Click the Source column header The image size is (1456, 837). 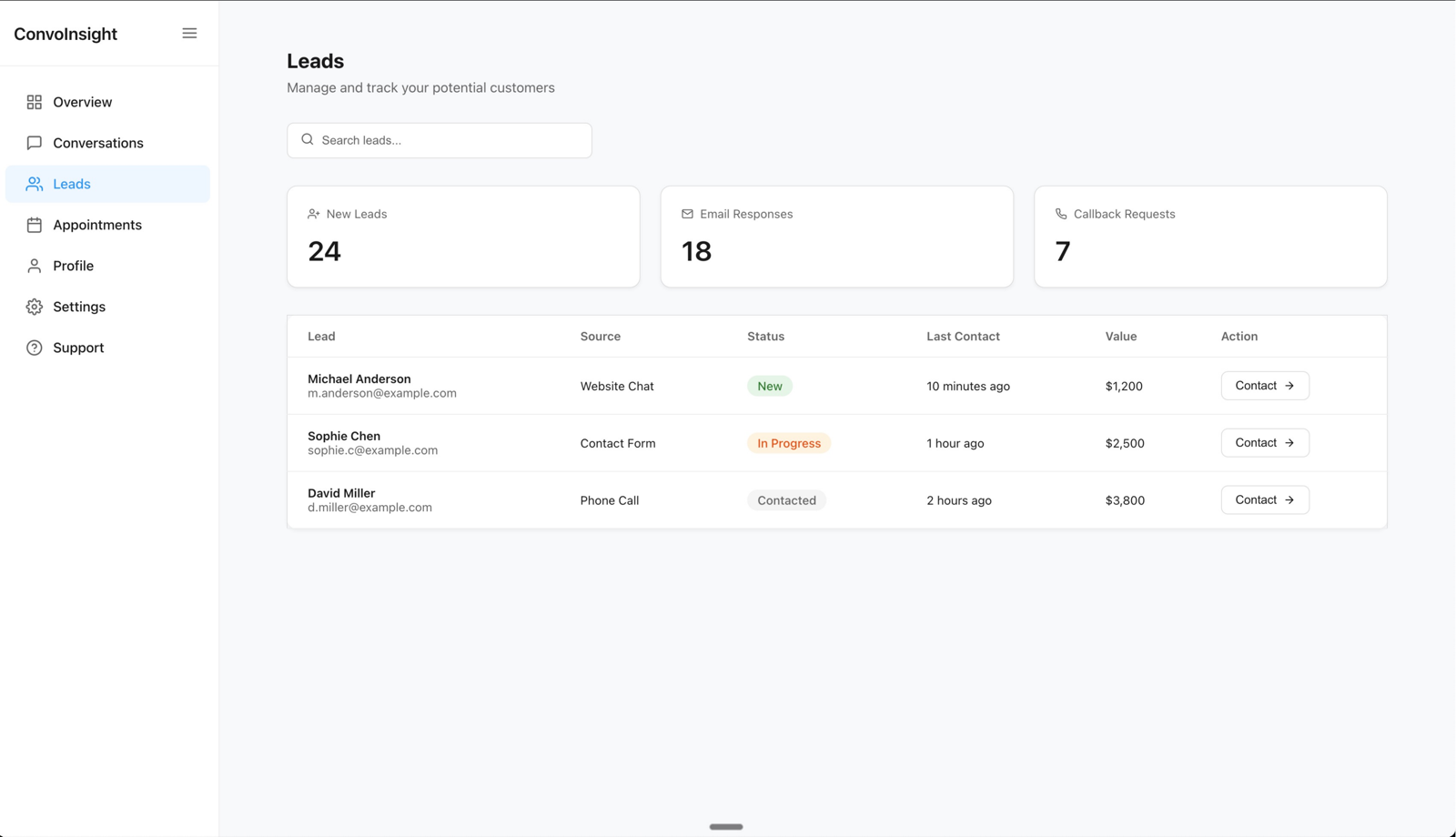coord(601,337)
